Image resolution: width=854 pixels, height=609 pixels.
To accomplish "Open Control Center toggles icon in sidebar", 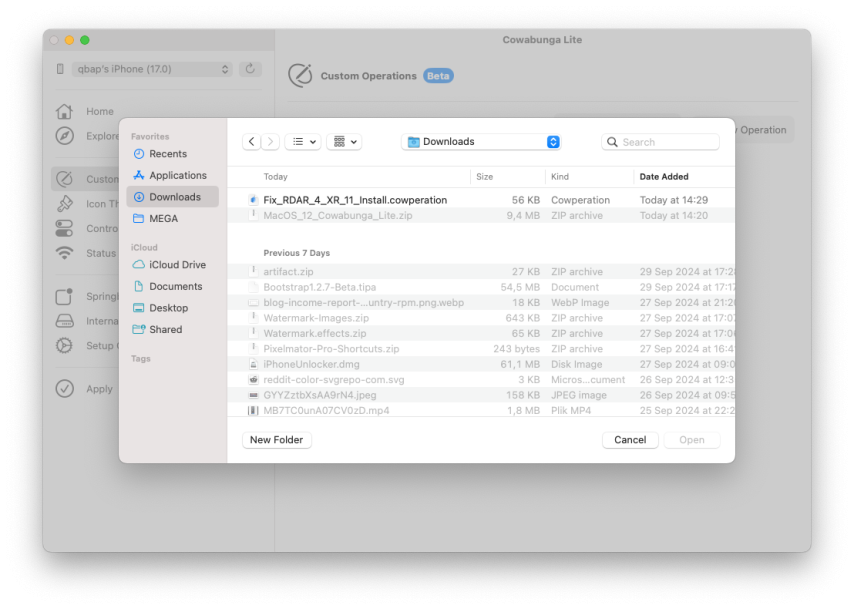I will pyautogui.click(x=64, y=228).
